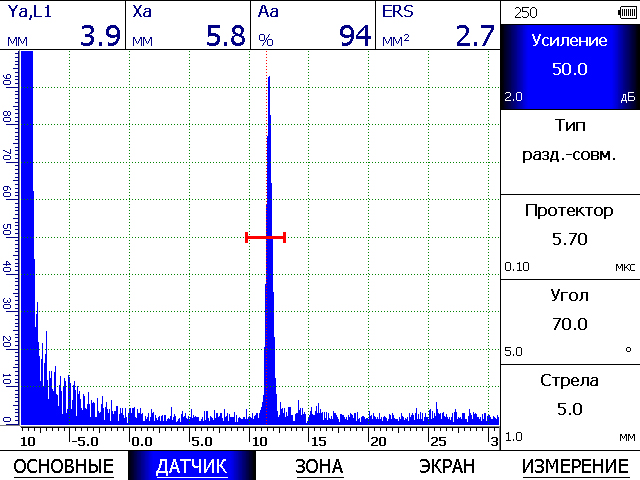Click the ERS mm² readout
This screenshot has width=640, height=480.
[438, 26]
